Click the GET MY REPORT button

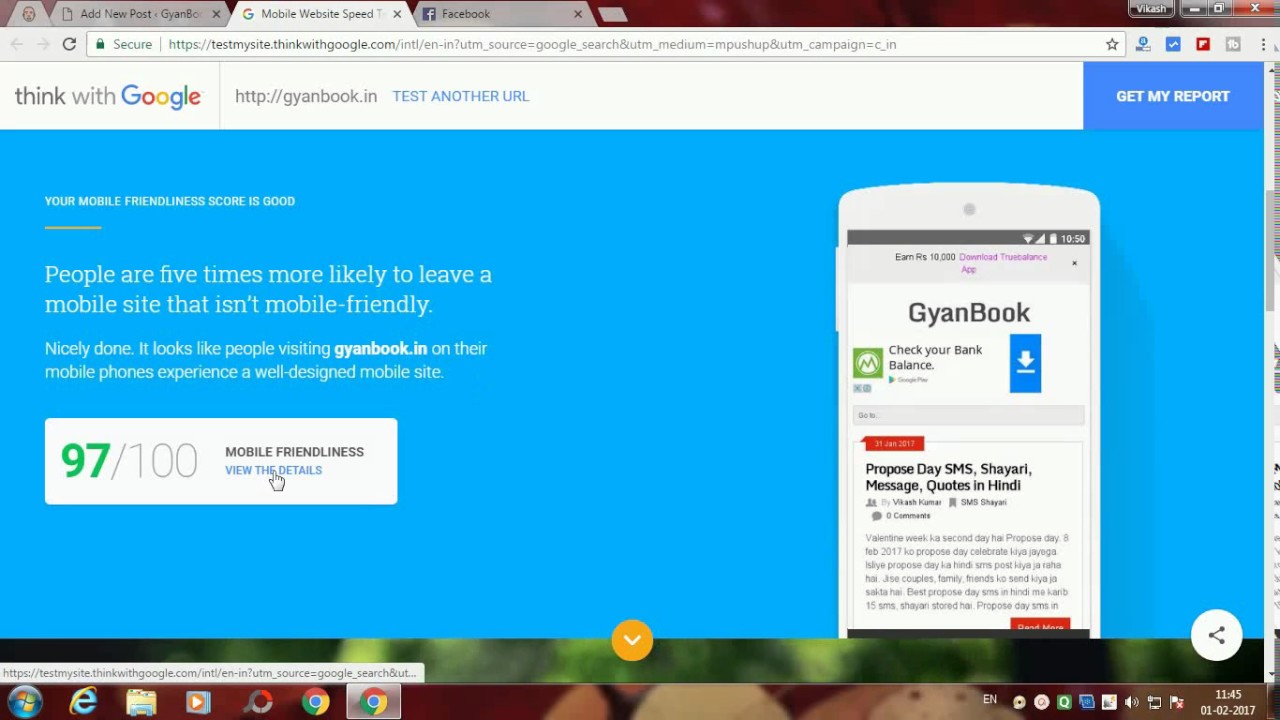pyautogui.click(x=1173, y=96)
